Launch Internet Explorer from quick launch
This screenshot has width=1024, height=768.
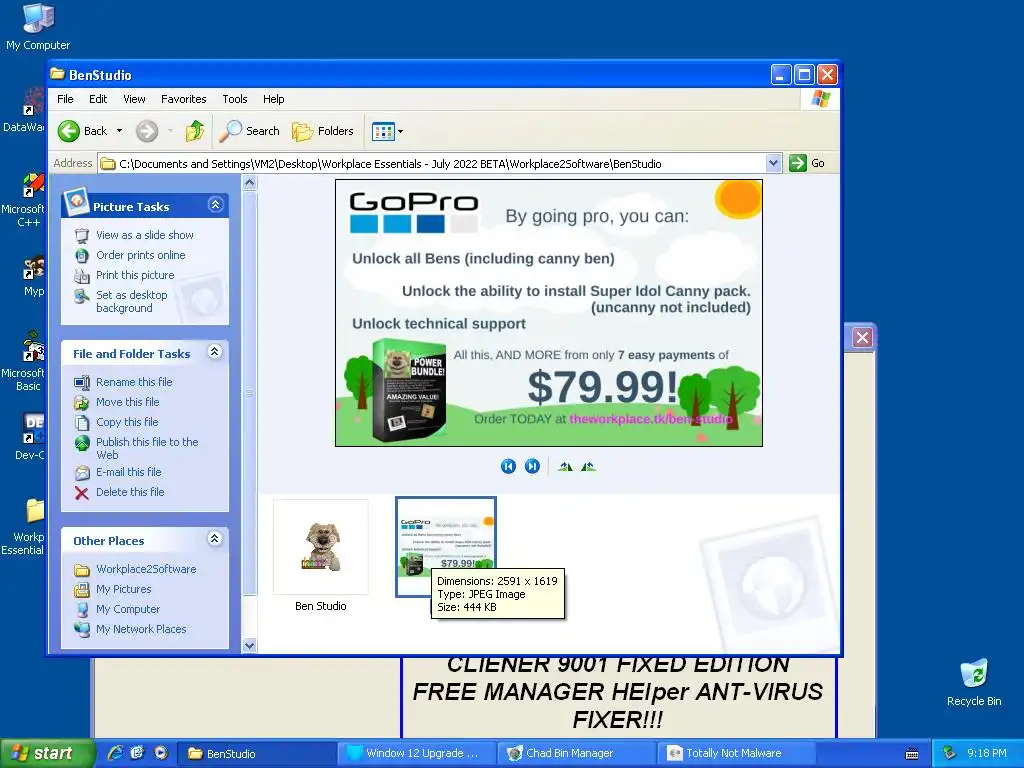115,753
